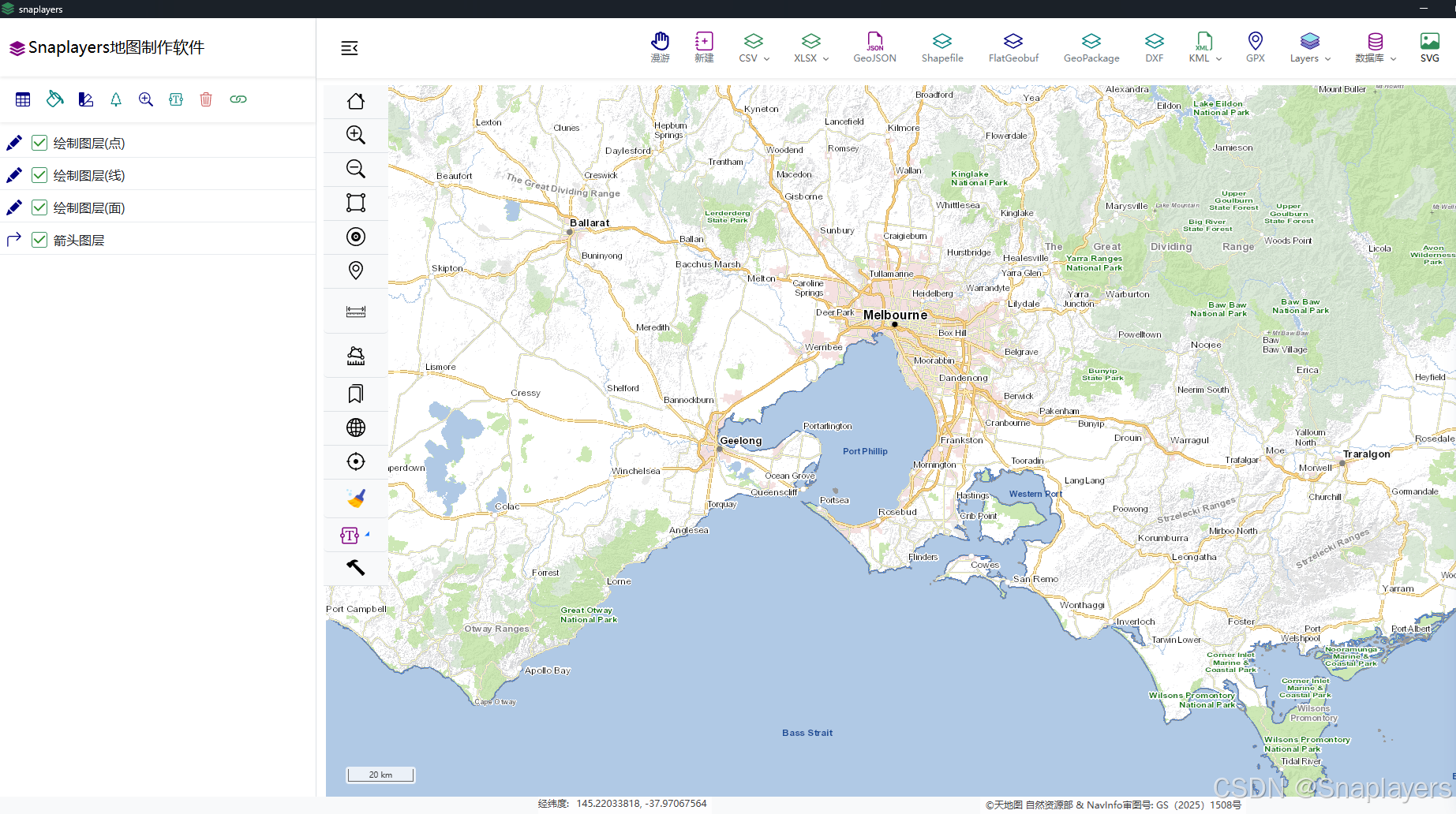1456x814 pixels.
Task: Click the paint bucket style icon
Action: pos(54,99)
